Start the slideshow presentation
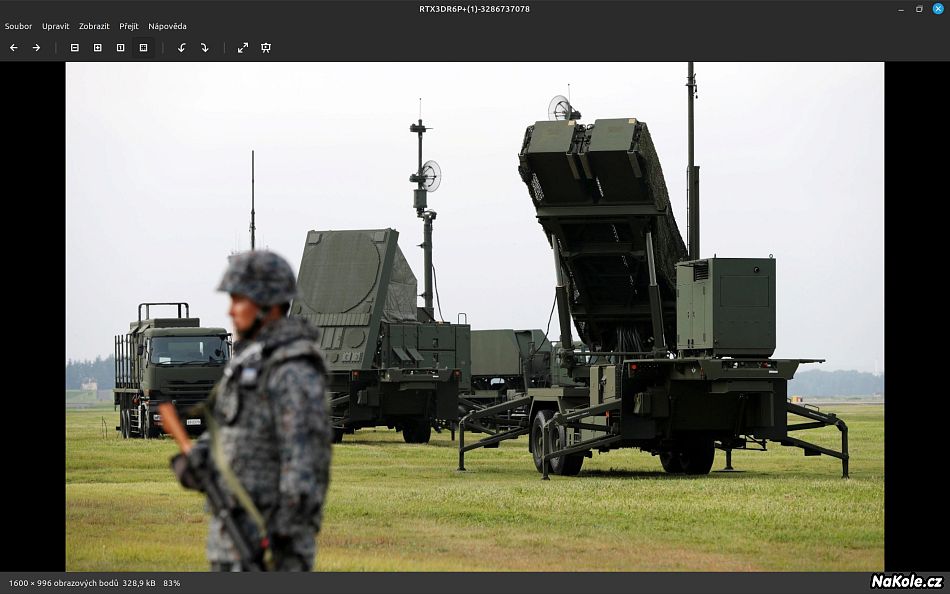 coord(266,47)
